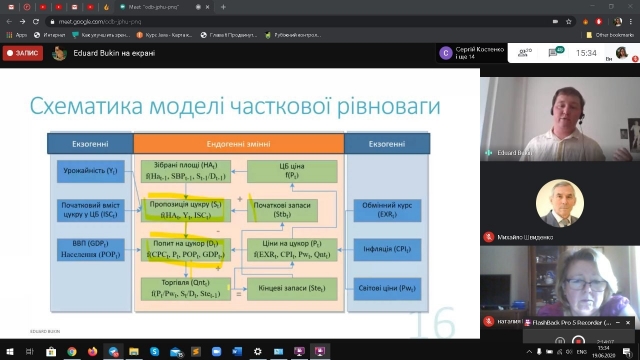Viewport: 640px width, 360px height.
Task: Select Михайло Швиденко participant tile
Action: [560, 203]
